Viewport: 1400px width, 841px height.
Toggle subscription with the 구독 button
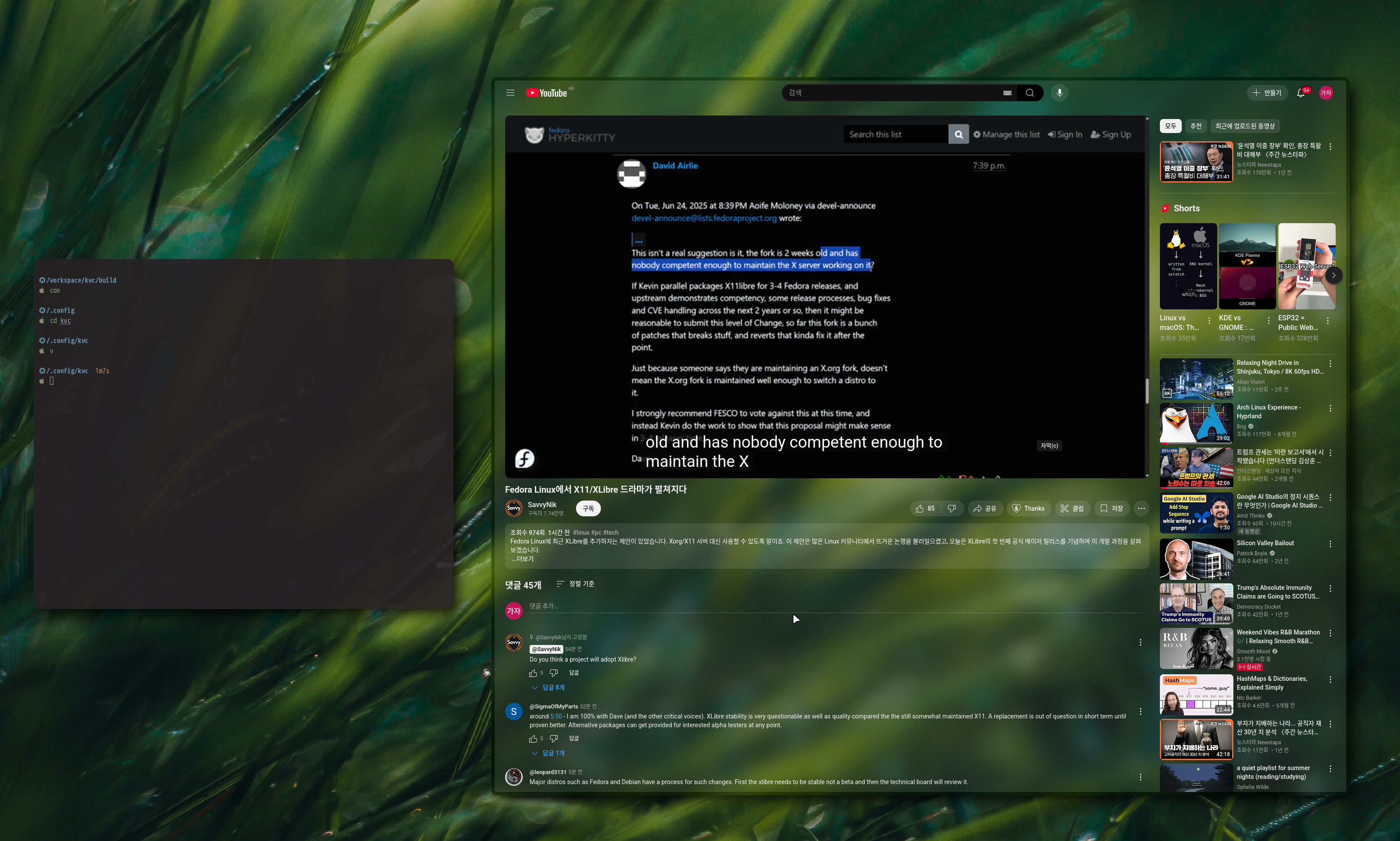588,508
